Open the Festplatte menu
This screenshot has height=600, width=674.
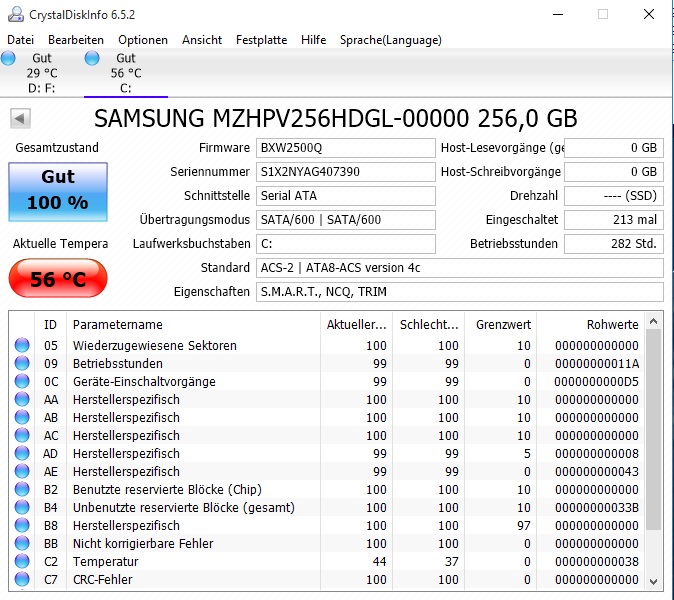(261, 40)
